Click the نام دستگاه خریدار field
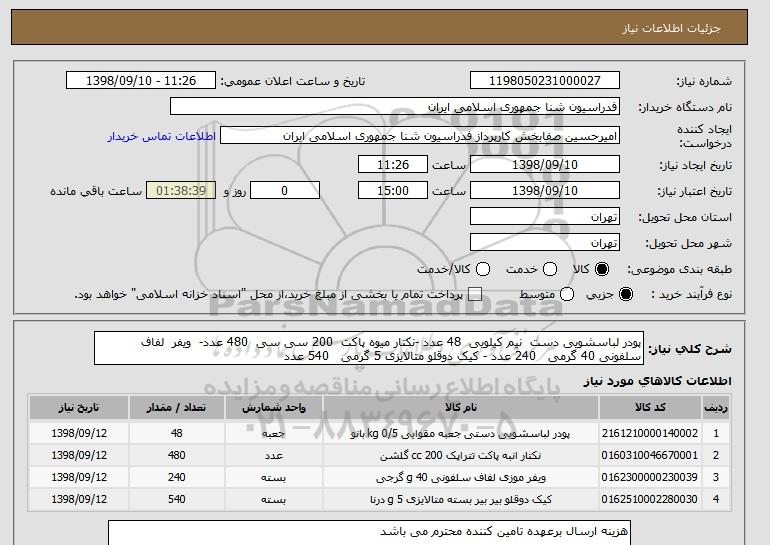770x545 pixels. pos(395,107)
